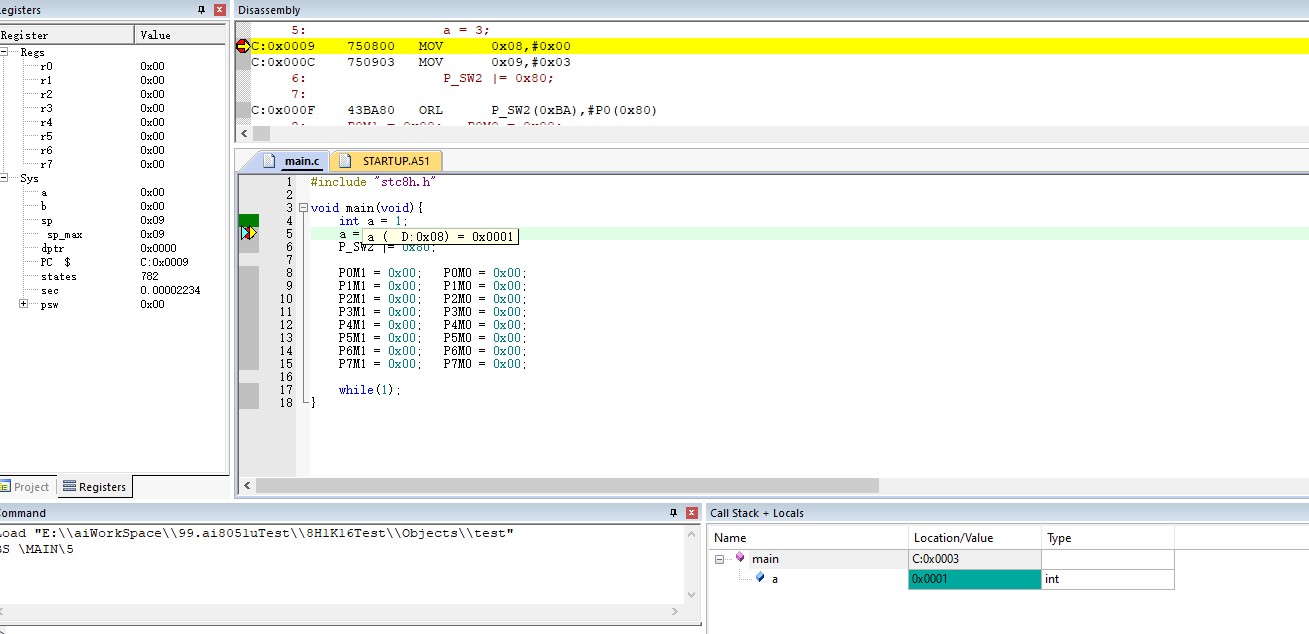Click the P7M0 = 0x00; statement
This screenshot has width=1309, height=634.
(484, 364)
